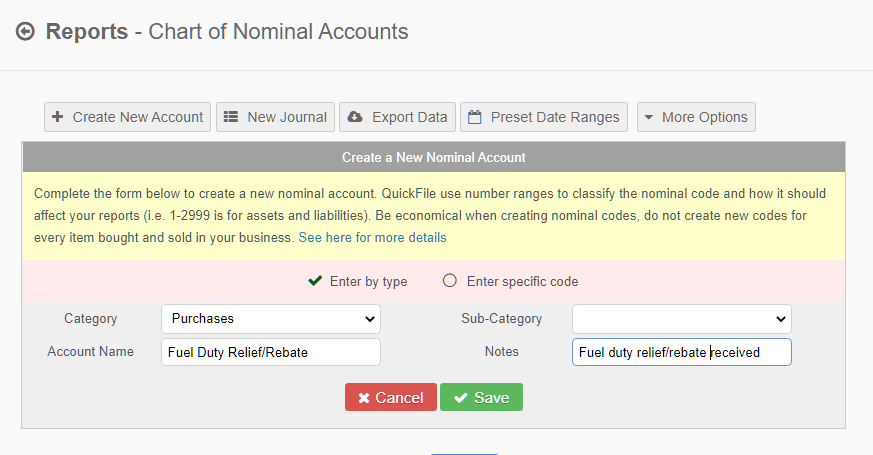This screenshot has width=873, height=455.
Task: Open Export Data from the toolbar
Action: (x=398, y=117)
